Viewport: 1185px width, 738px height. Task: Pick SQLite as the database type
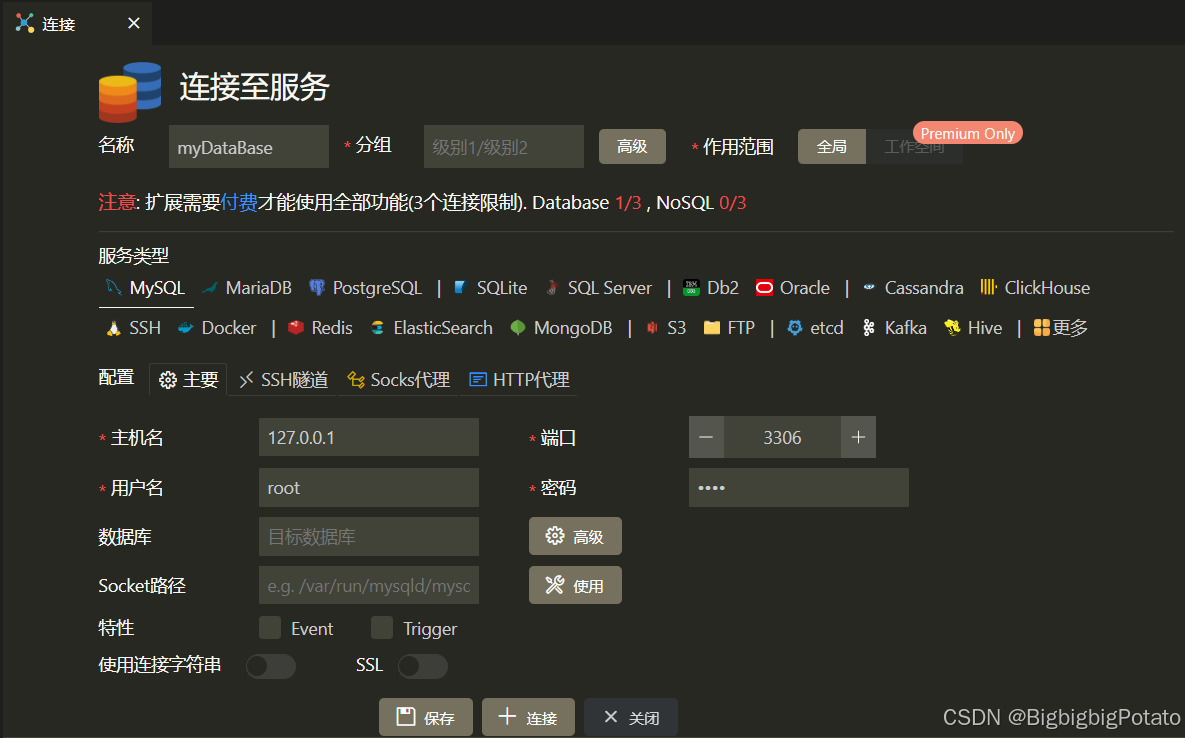pyautogui.click(x=490, y=288)
